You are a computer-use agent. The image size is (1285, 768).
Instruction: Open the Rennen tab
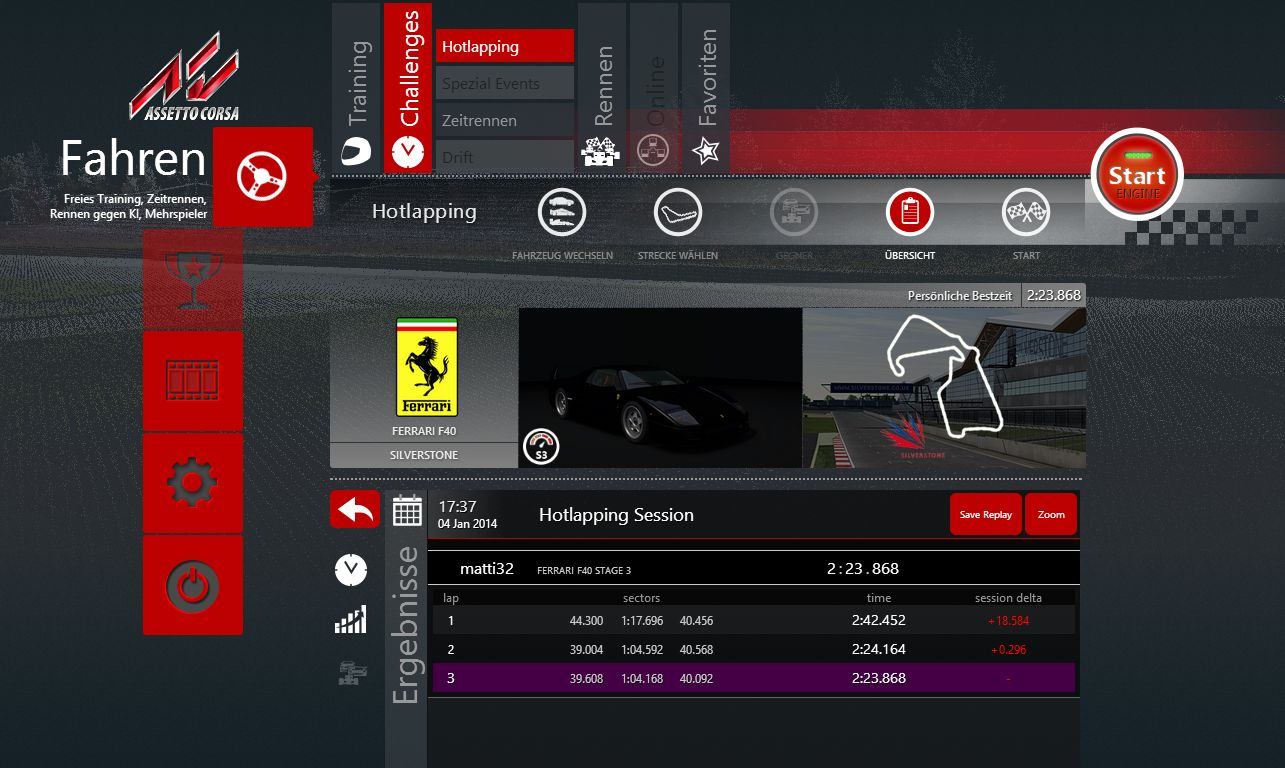pos(602,87)
